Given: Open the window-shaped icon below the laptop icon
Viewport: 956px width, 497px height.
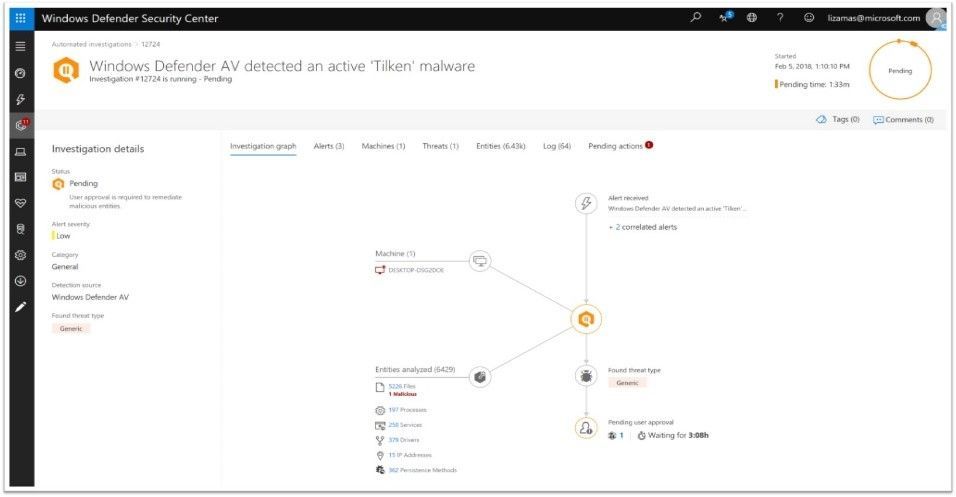Looking at the screenshot, I should [x=20, y=177].
